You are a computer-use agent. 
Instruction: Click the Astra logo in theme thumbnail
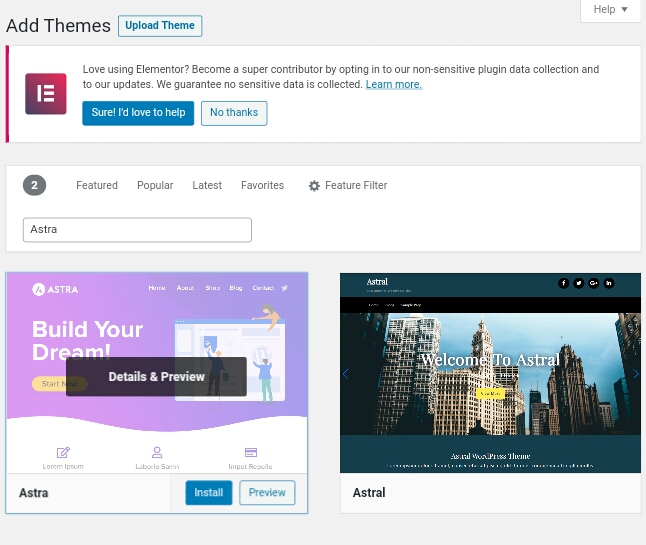[55, 289]
